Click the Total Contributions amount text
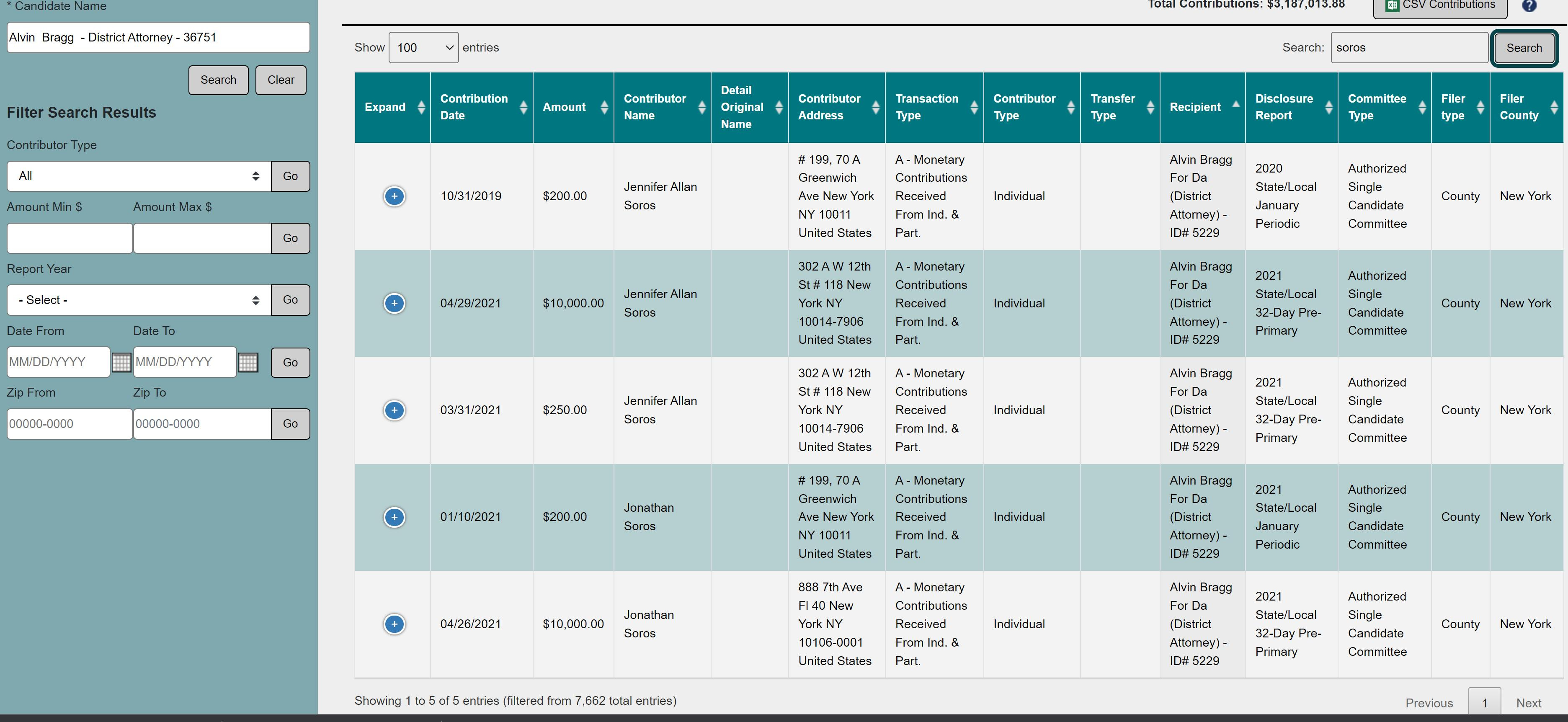This screenshot has width=1568, height=722. [x=1246, y=5]
